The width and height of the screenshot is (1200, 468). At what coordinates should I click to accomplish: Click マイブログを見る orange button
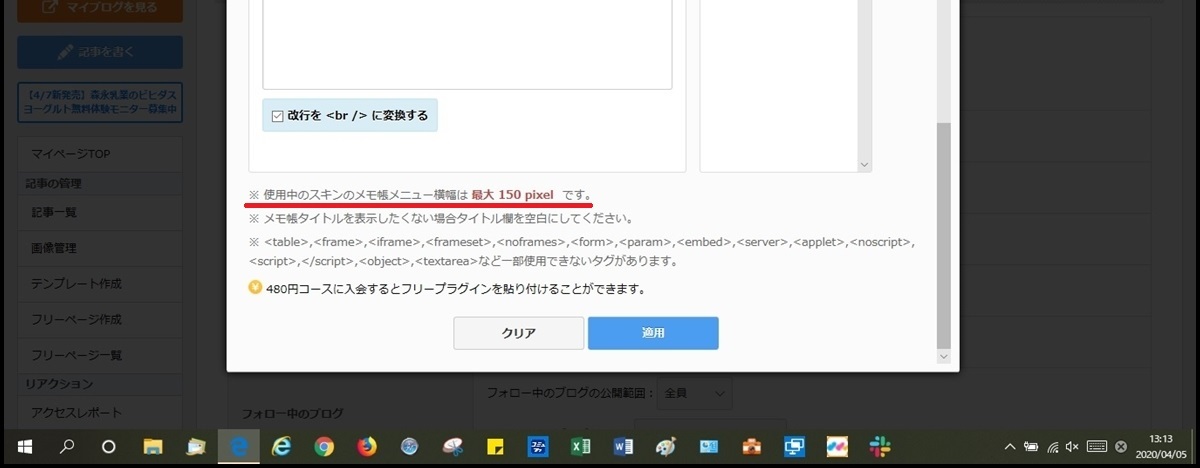pos(100,8)
